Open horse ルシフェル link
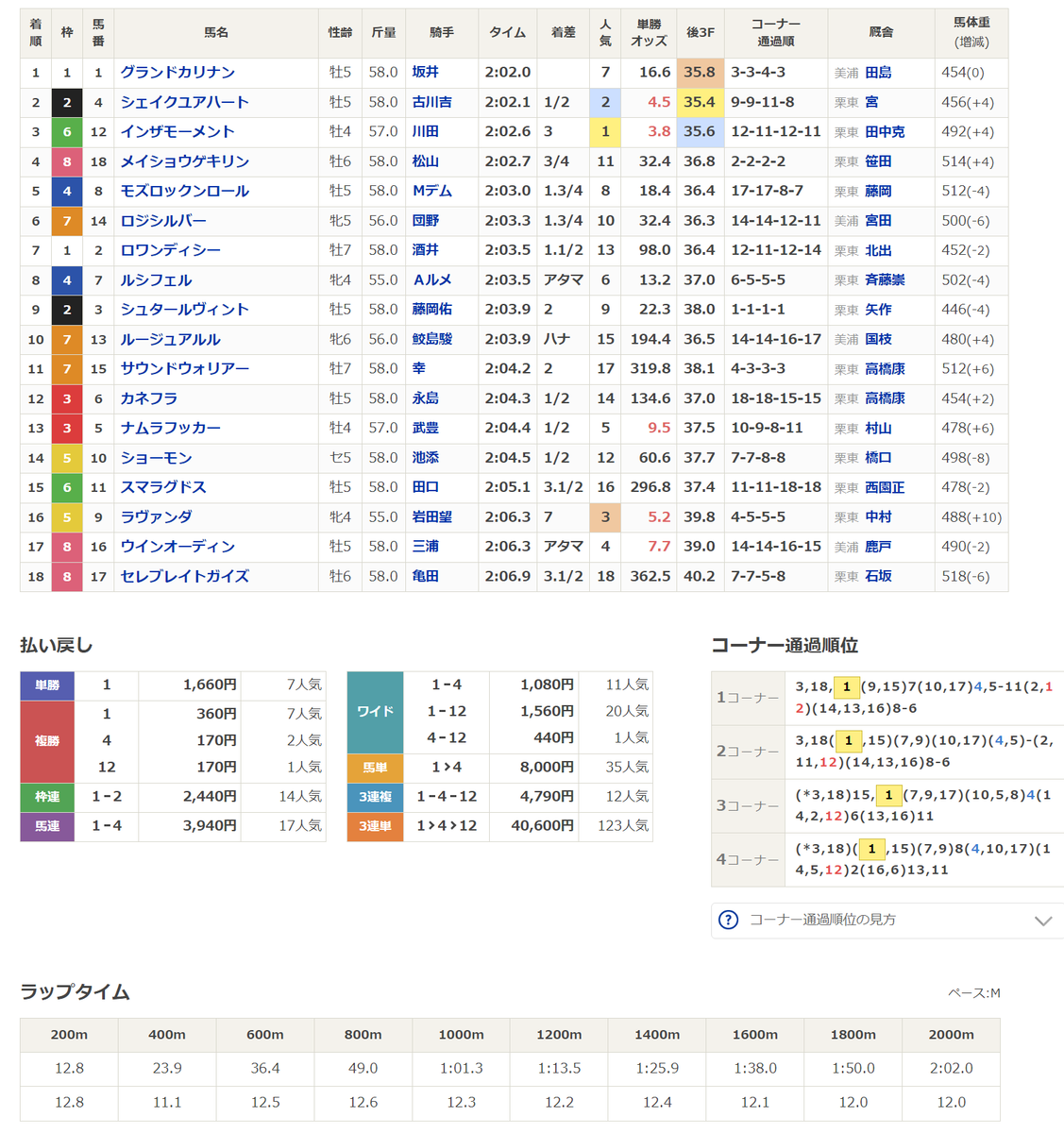The height and width of the screenshot is (1133, 1064). (x=156, y=280)
